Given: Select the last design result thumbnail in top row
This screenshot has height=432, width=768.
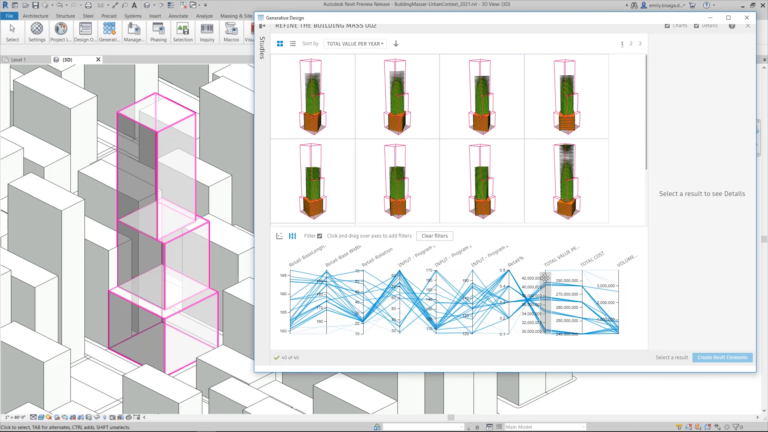Looking at the screenshot, I should click(x=566, y=96).
